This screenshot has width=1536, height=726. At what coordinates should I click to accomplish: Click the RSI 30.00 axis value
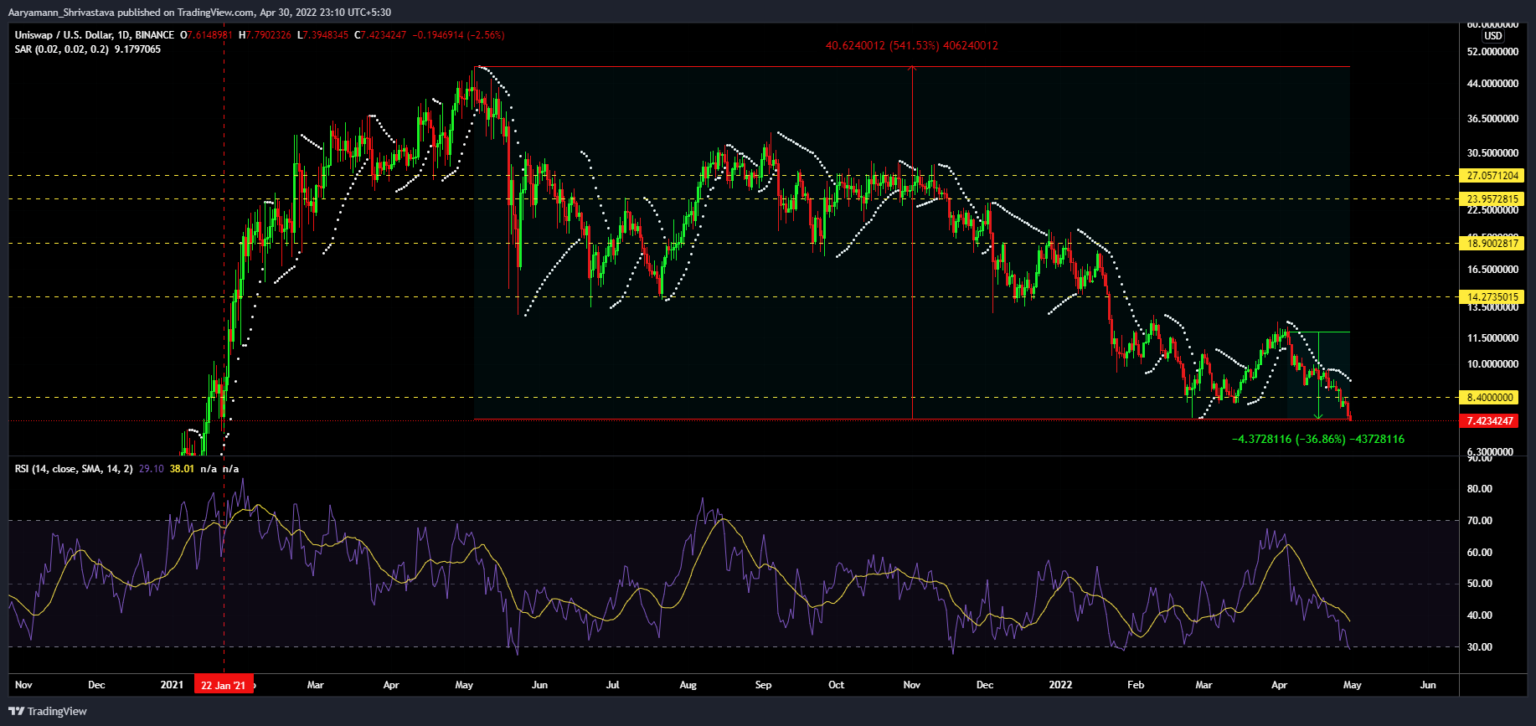point(1479,647)
